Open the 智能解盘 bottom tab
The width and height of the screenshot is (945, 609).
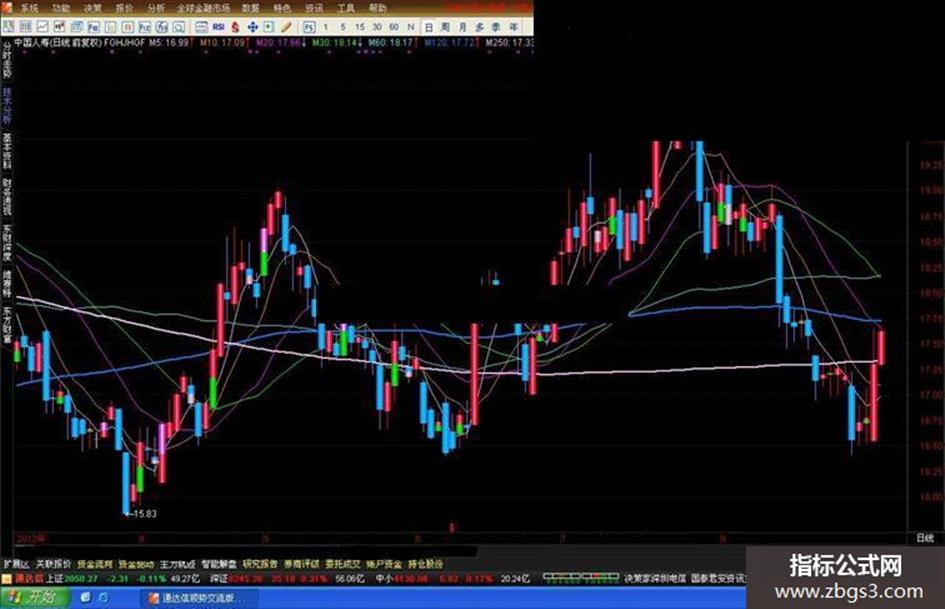(x=219, y=564)
